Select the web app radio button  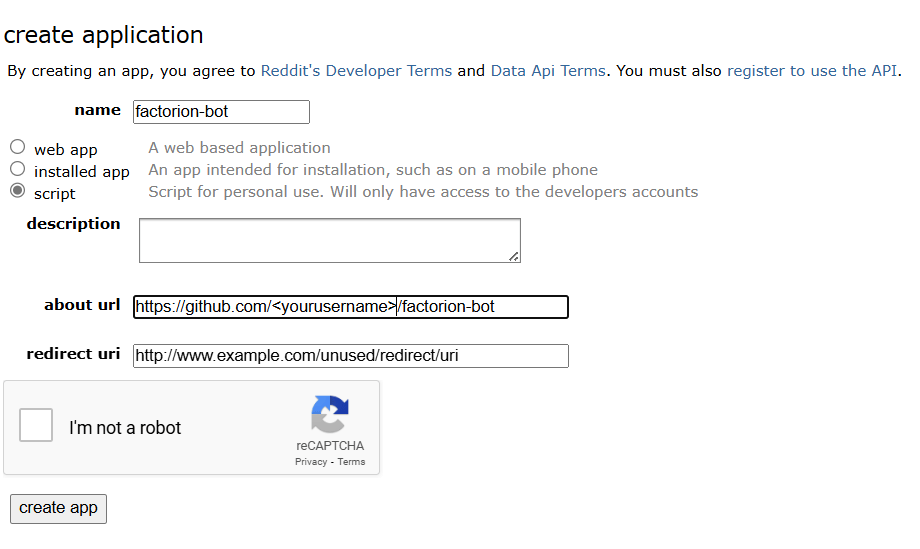[x=18, y=147]
